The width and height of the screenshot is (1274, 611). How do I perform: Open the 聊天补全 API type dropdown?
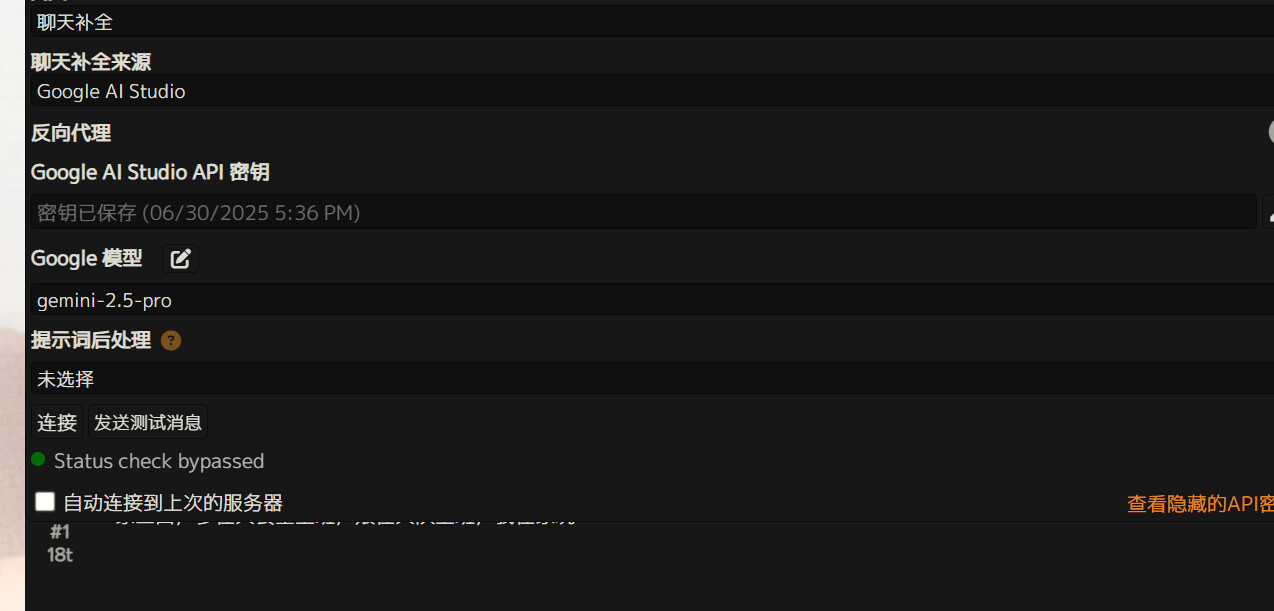650,22
